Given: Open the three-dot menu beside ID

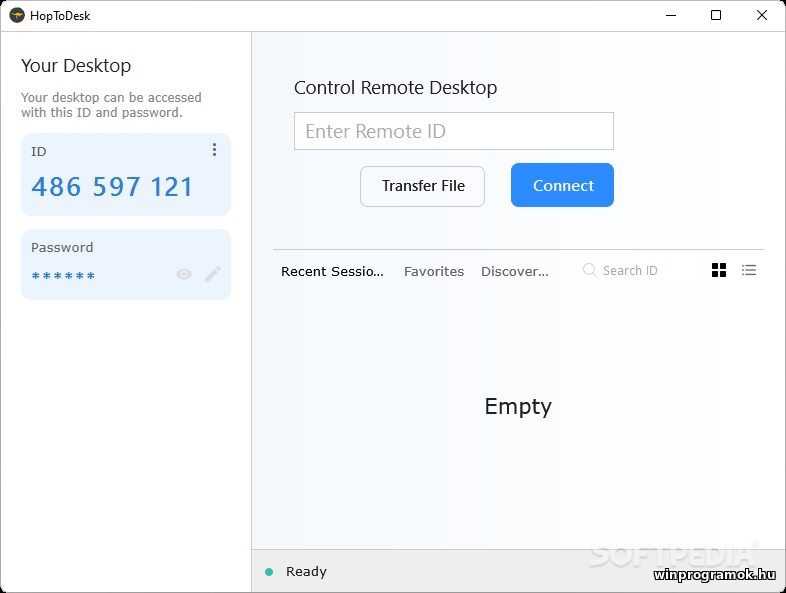Looking at the screenshot, I should 214,150.
